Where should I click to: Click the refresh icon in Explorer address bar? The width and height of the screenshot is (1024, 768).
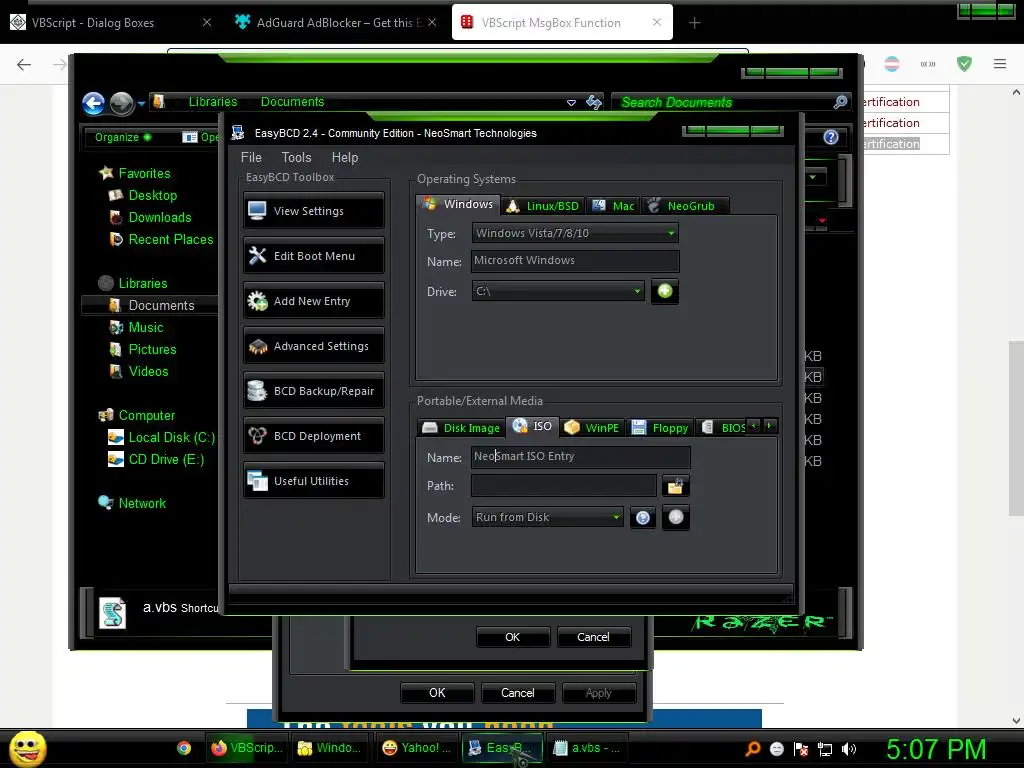click(x=594, y=103)
